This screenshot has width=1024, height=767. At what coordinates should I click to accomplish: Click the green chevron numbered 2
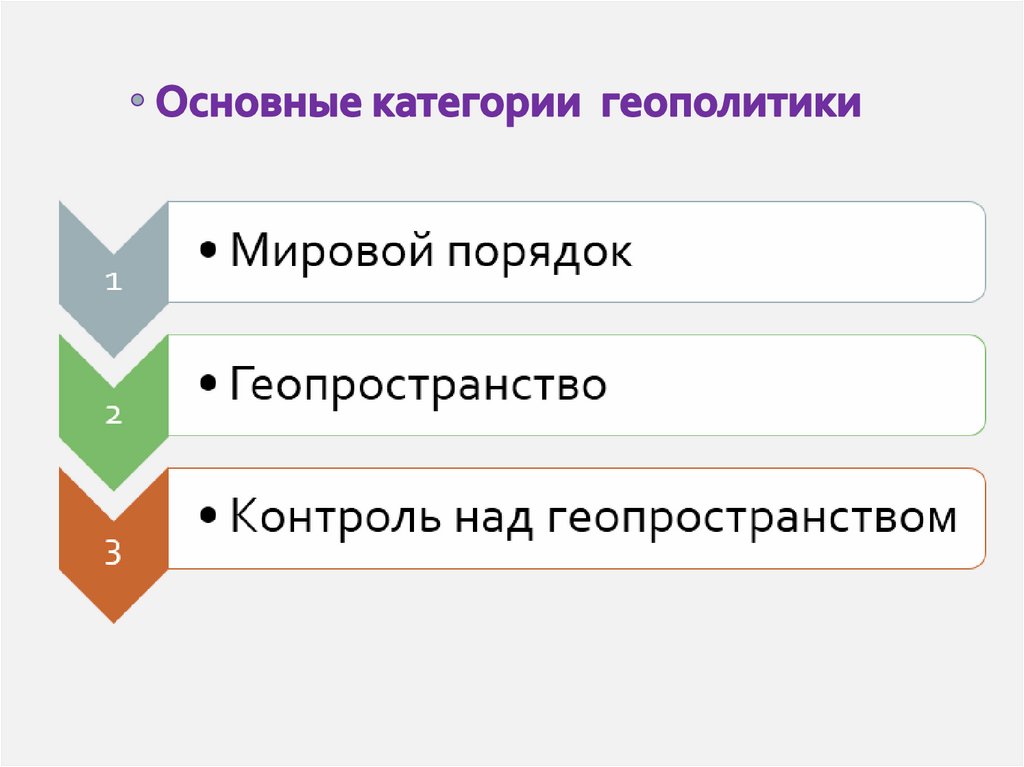coord(113,414)
